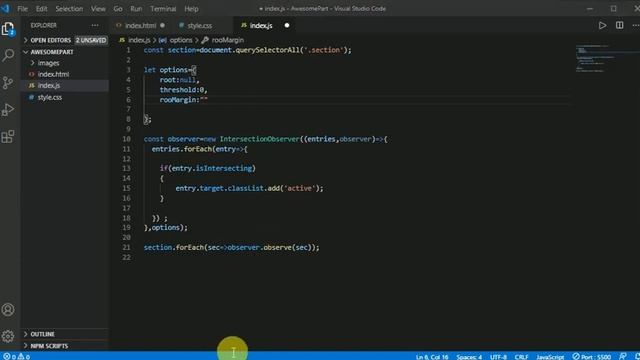Screen dimensions: 640x360
Task: Open the View menu
Action: point(98,9)
